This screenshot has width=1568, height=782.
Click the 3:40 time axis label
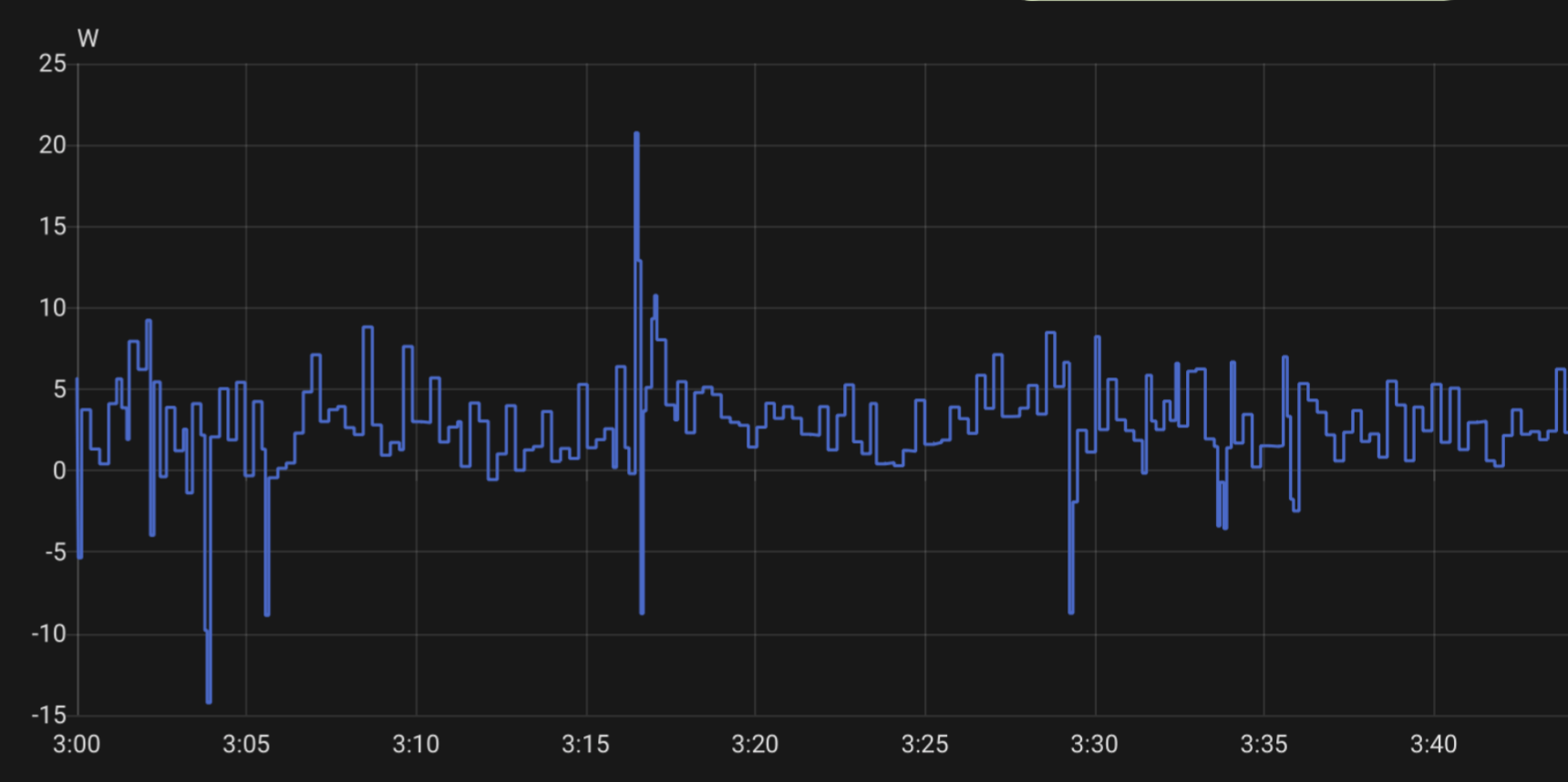coord(1433,745)
